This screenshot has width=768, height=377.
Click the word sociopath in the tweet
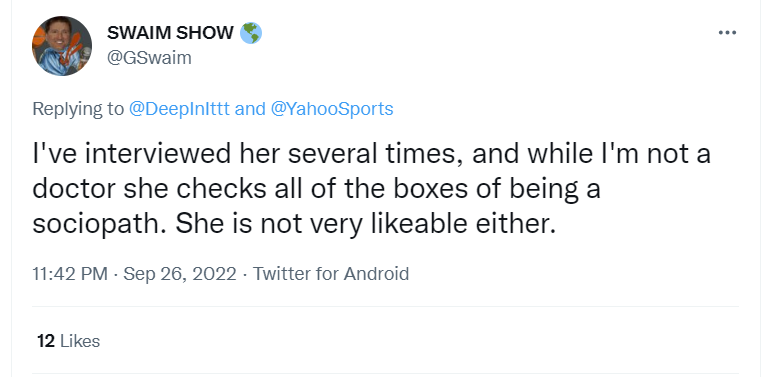tap(96, 225)
